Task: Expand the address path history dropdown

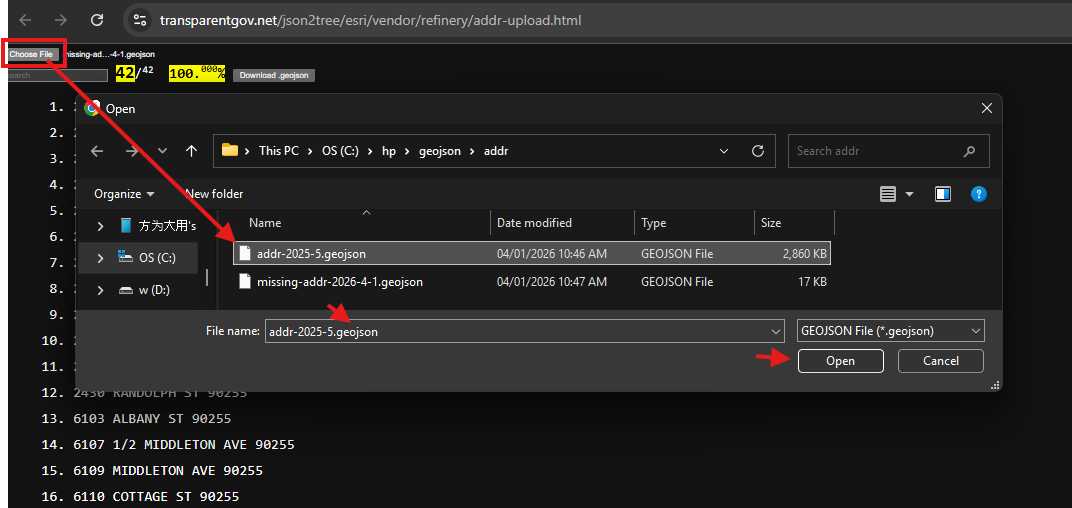Action: point(725,151)
